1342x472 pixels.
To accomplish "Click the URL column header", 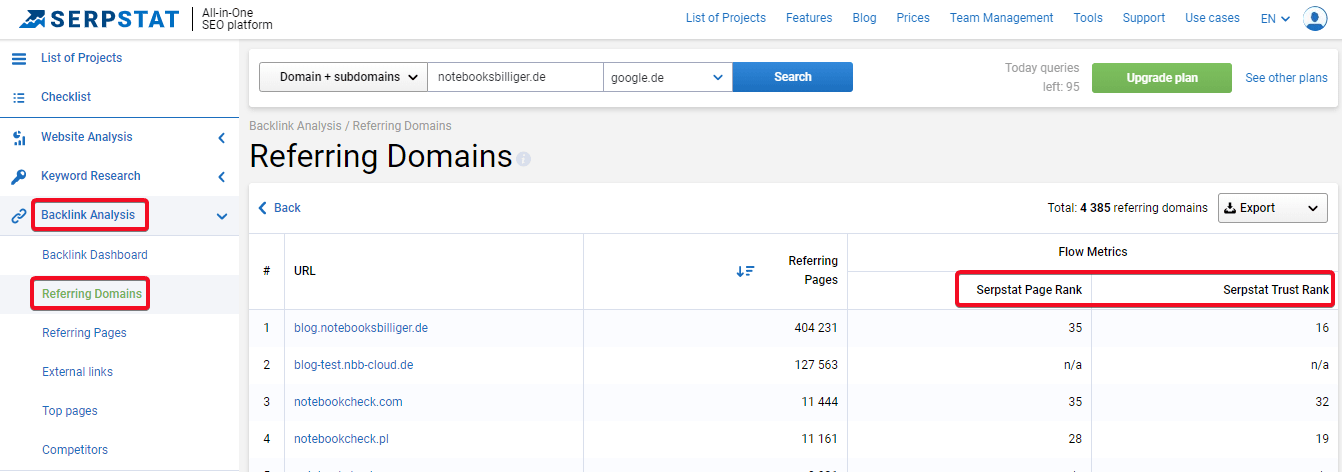I will [305, 271].
